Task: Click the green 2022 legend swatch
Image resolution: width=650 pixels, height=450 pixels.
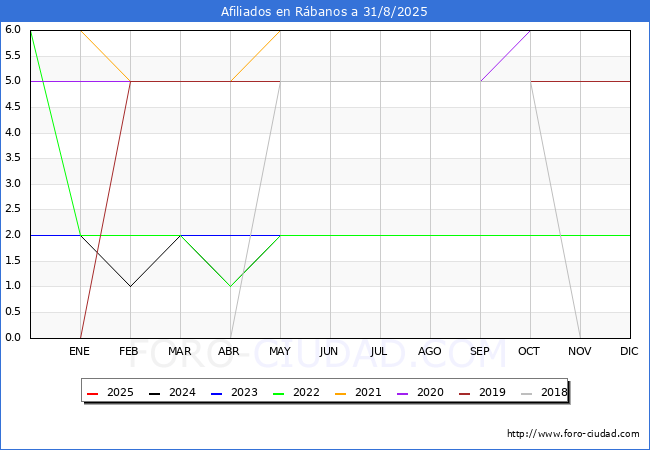Action: click(x=279, y=393)
